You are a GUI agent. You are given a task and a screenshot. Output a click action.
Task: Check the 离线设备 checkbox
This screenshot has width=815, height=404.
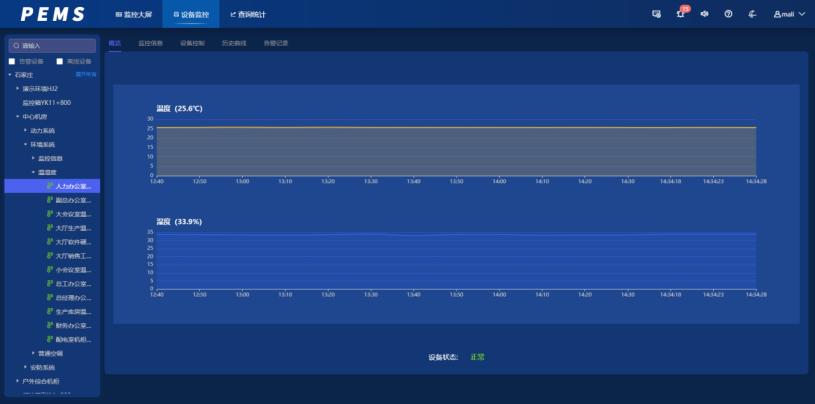pos(60,61)
